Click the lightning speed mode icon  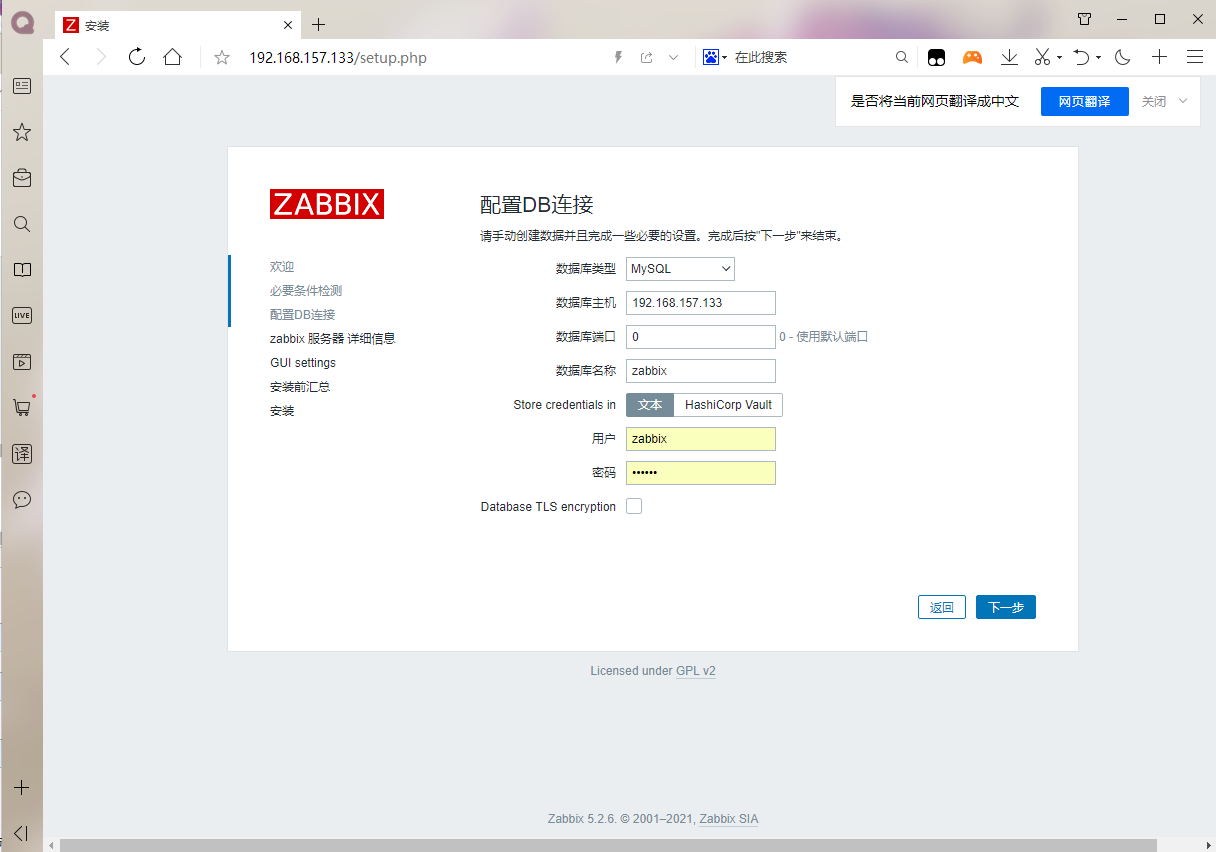tap(618, 58)
